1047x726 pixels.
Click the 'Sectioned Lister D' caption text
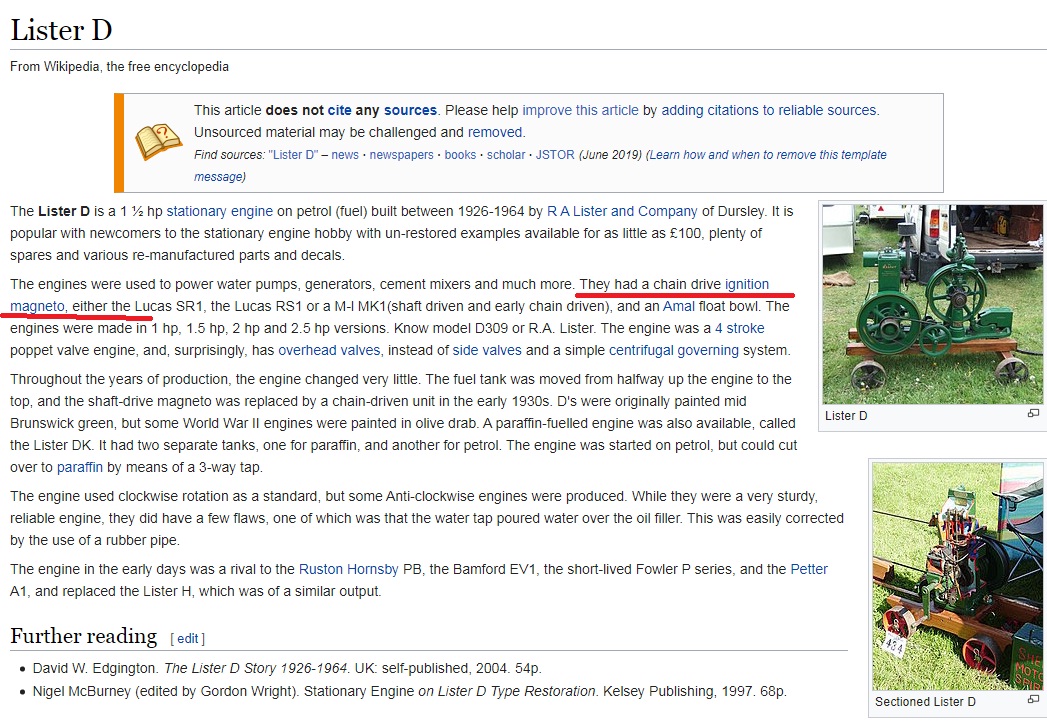tap(925, 701)
